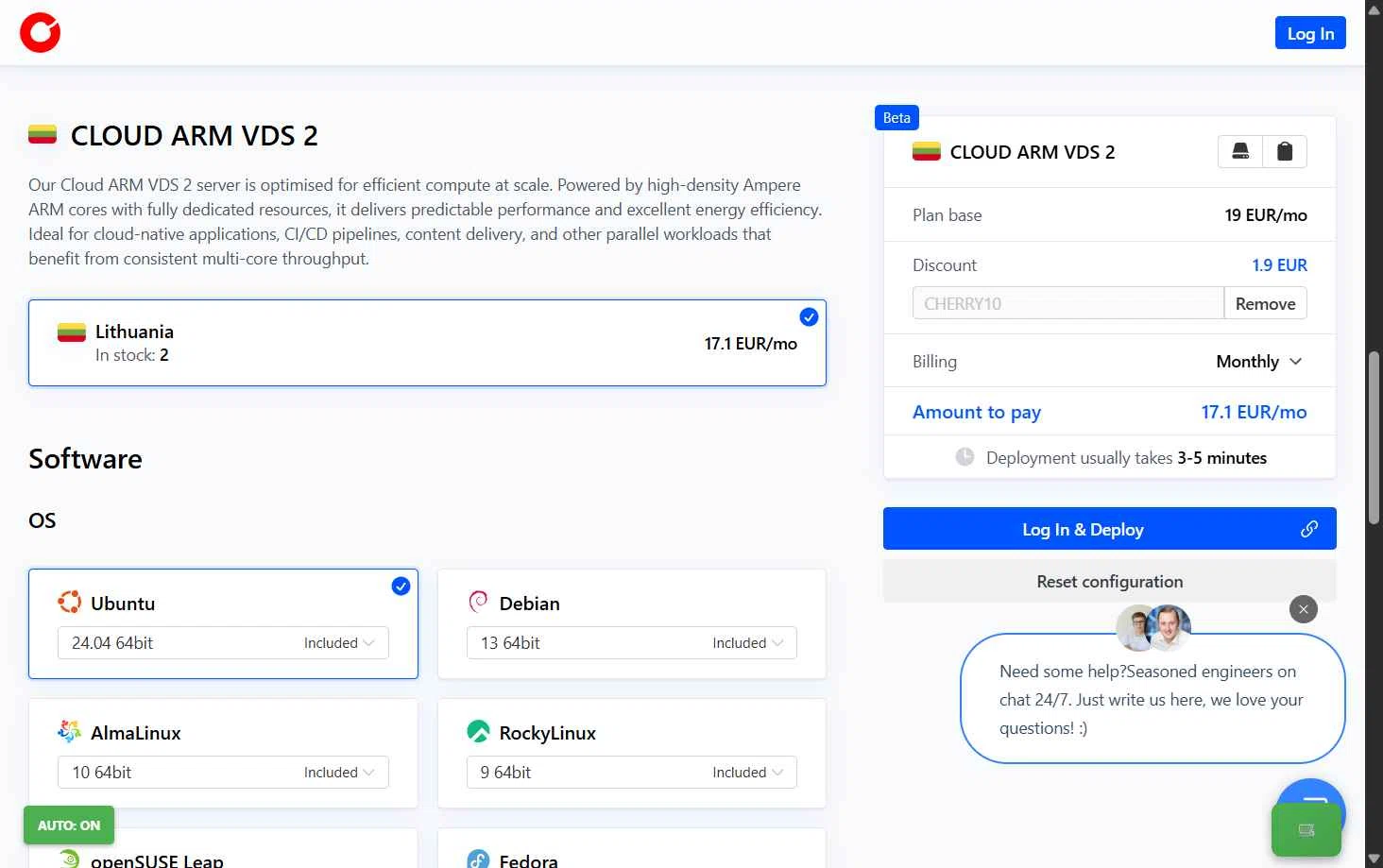Click the RockyLinux logo icon

click(x=478, y=732)
